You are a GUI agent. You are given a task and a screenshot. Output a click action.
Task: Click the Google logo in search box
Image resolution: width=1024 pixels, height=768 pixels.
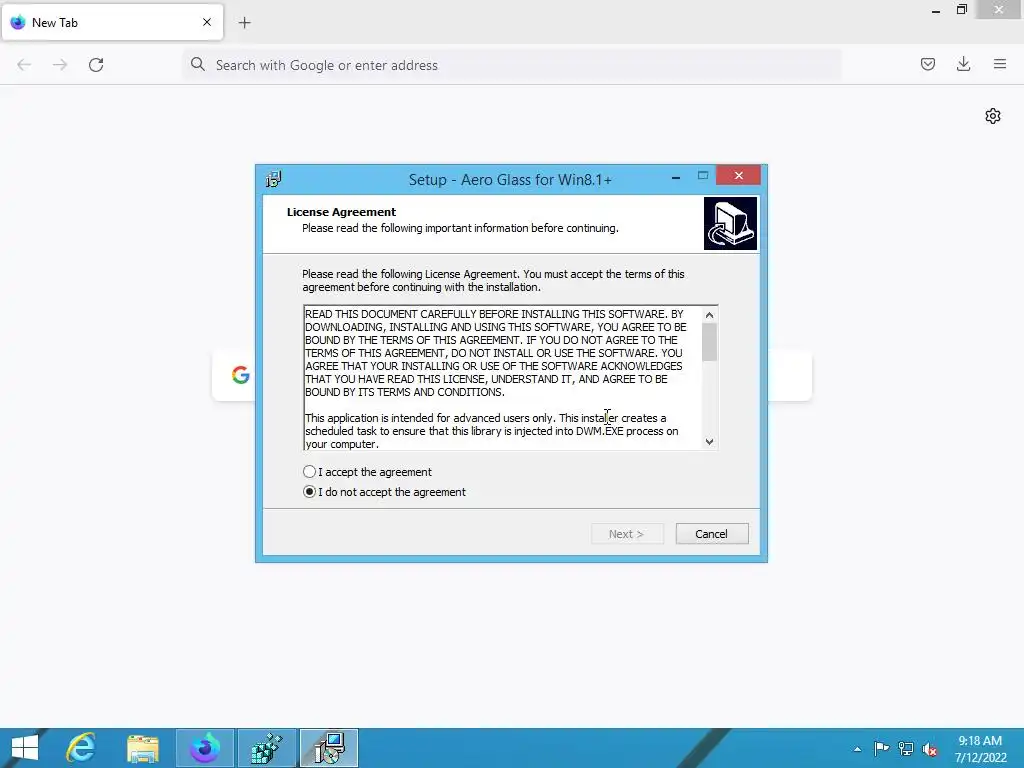point(240,375)
